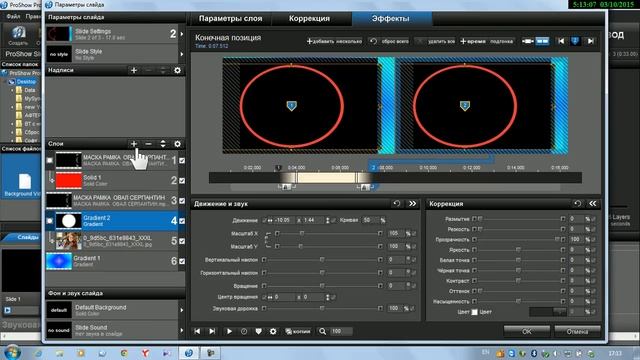Click the OK button

pos(527,331)
